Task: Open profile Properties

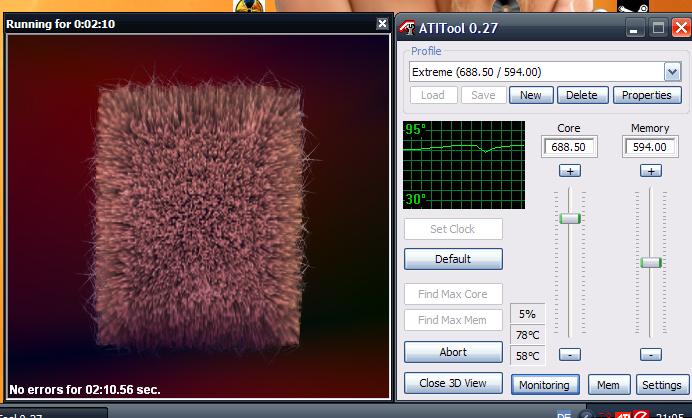Action: (647, 95)
